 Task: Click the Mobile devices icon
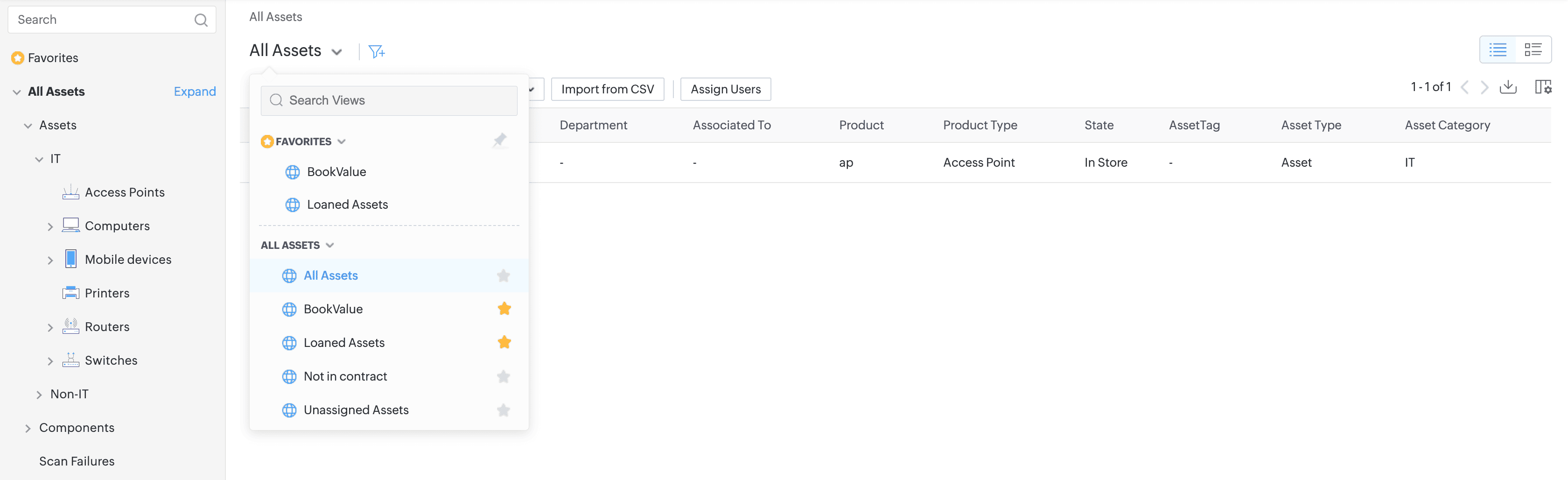(71, 258)
